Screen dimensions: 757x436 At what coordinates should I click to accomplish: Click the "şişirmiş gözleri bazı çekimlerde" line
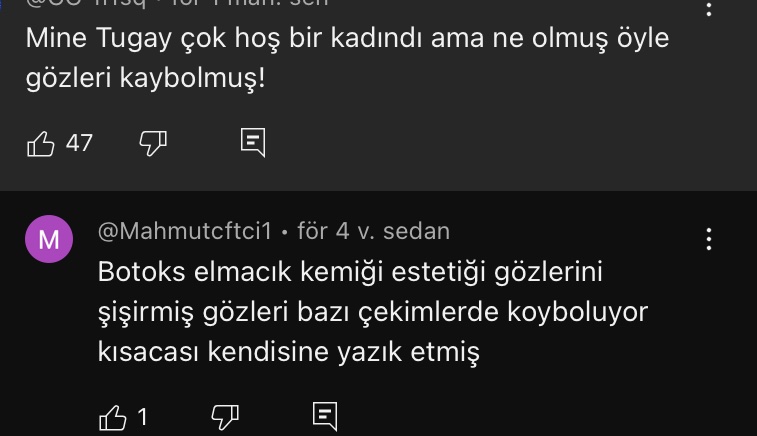click(x=372, y=312)
